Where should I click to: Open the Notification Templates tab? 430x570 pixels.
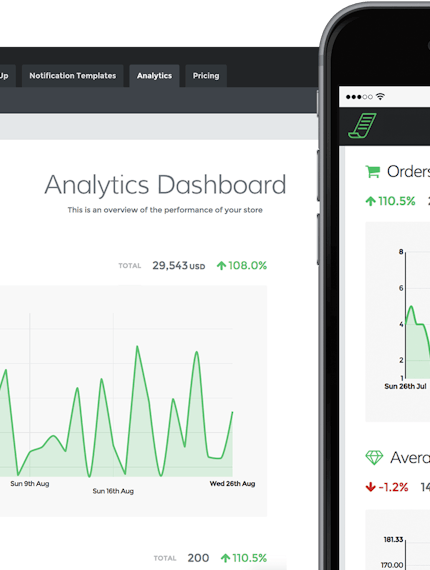pyautogui.click(x=73, y=76)
